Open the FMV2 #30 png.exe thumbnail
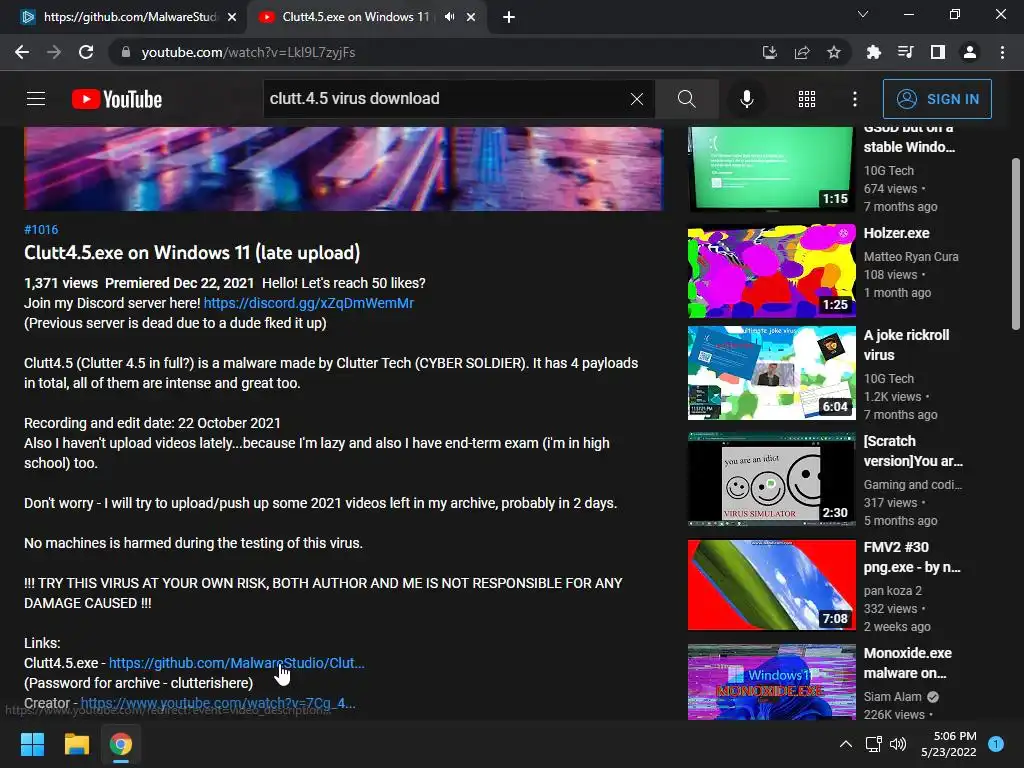The height and width of the screenshot is (768, 1024). pyautogui.click(x=771, y=584)
